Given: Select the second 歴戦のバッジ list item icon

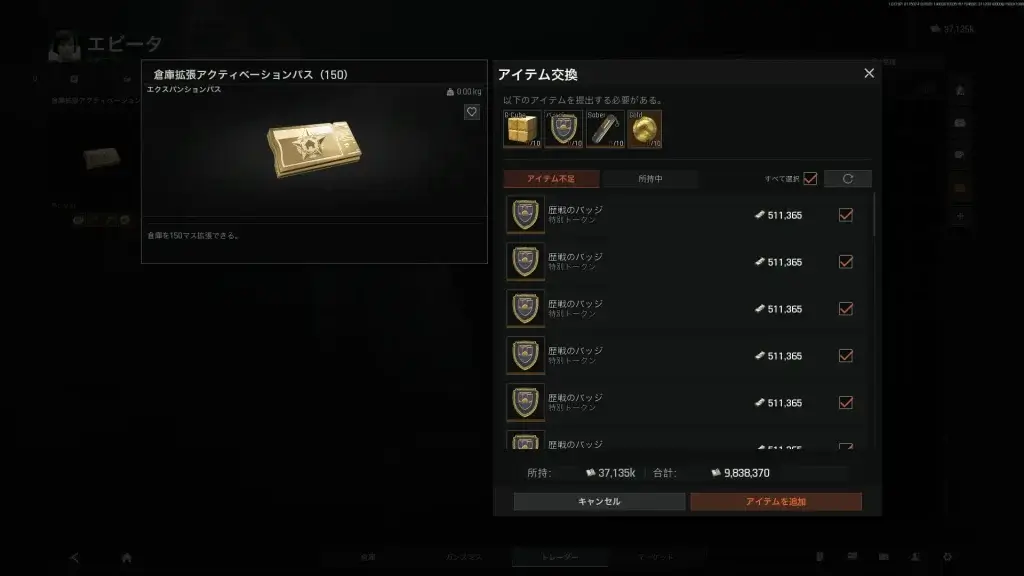Looking at the screenshot, I should (x=525, y=262).
